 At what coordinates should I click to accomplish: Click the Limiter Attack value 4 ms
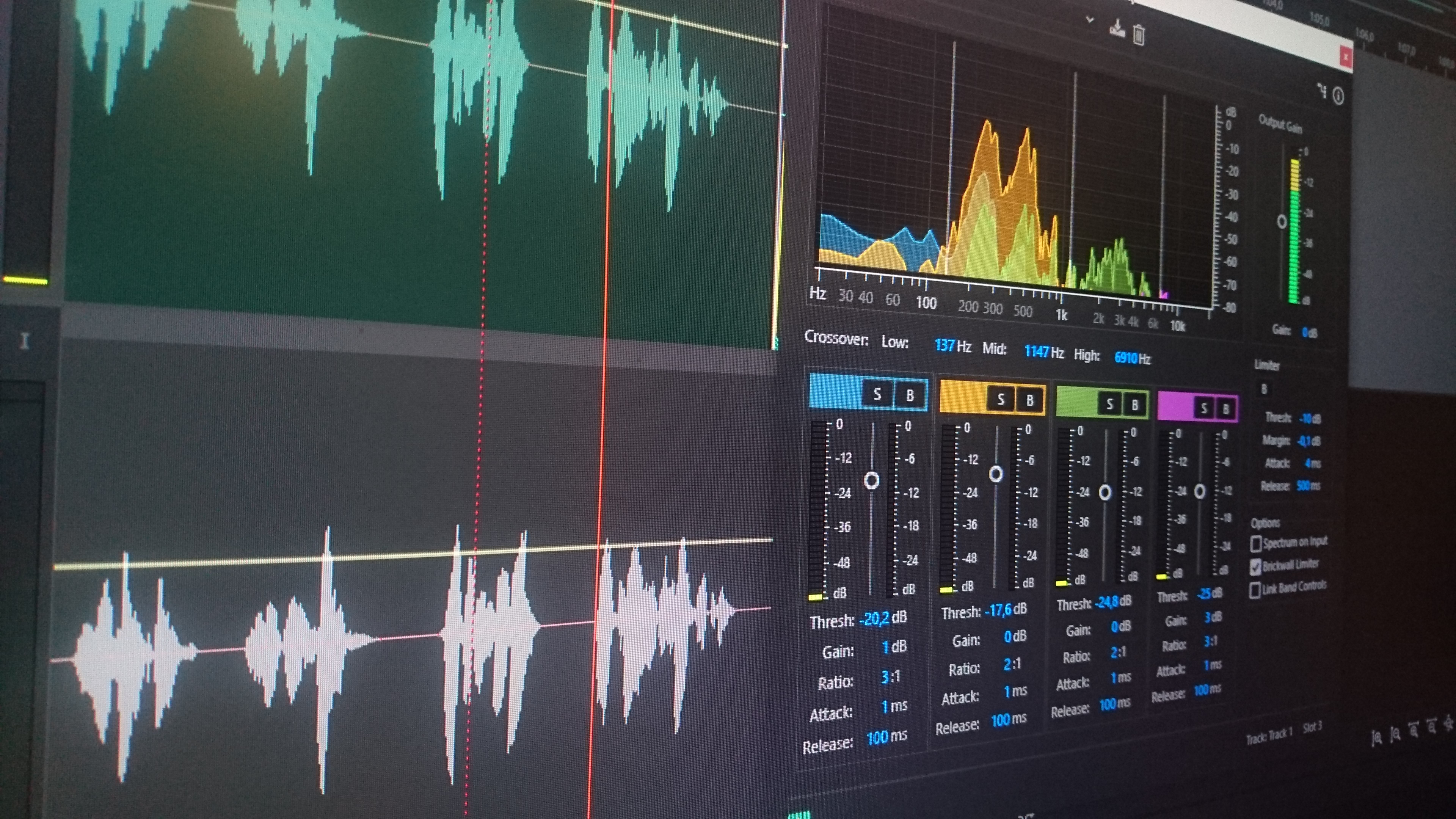click(x=1312, y=463)
